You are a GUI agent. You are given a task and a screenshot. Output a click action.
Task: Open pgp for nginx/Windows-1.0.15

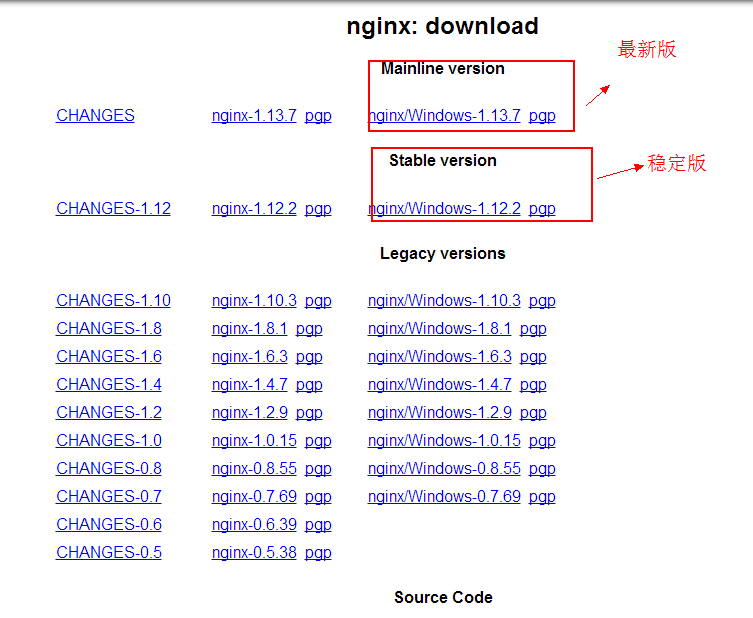point(542,441)
